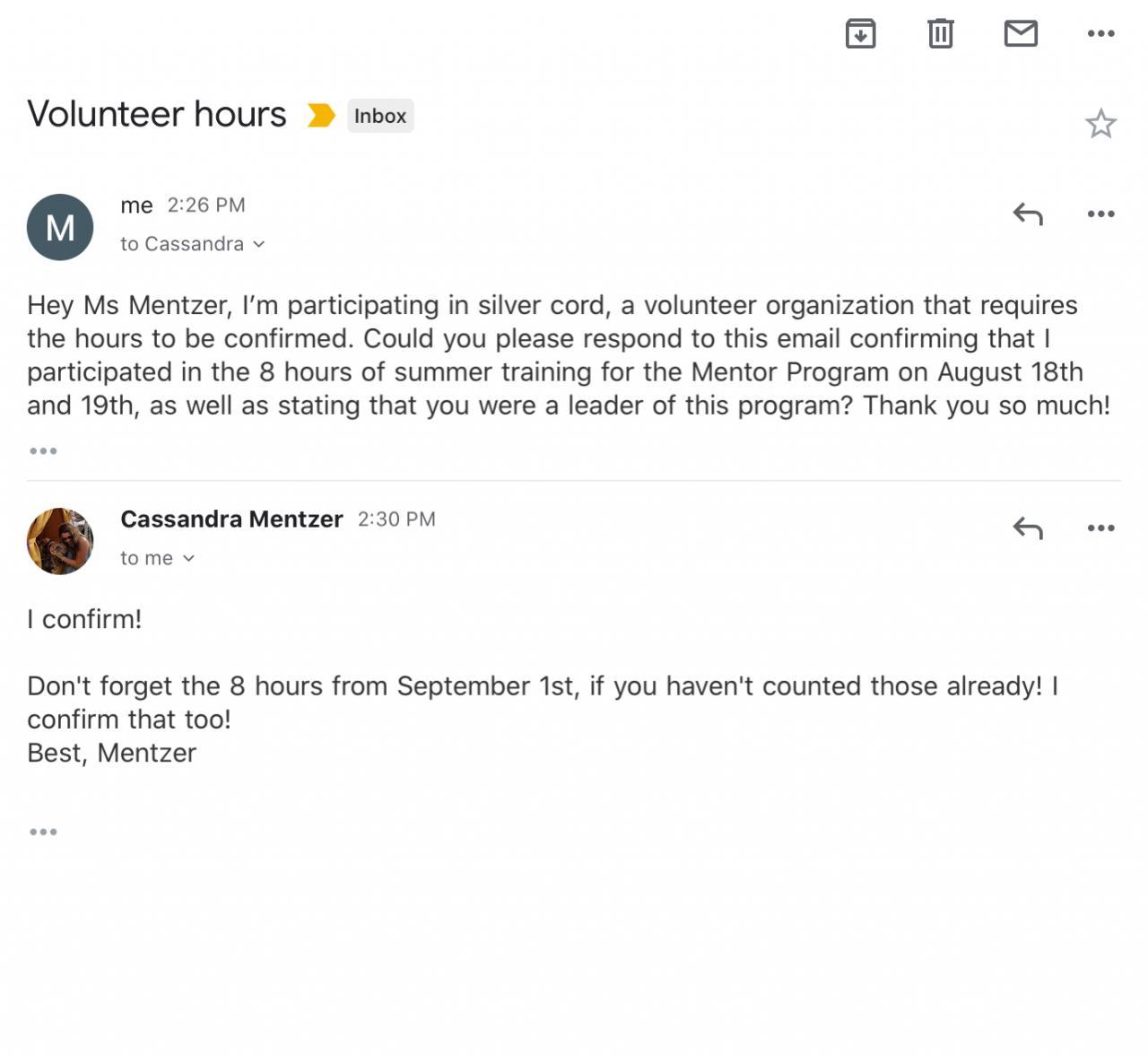
Task: Click the 'me' sender name
Action: pyautogui.click(x=136, y=205)
